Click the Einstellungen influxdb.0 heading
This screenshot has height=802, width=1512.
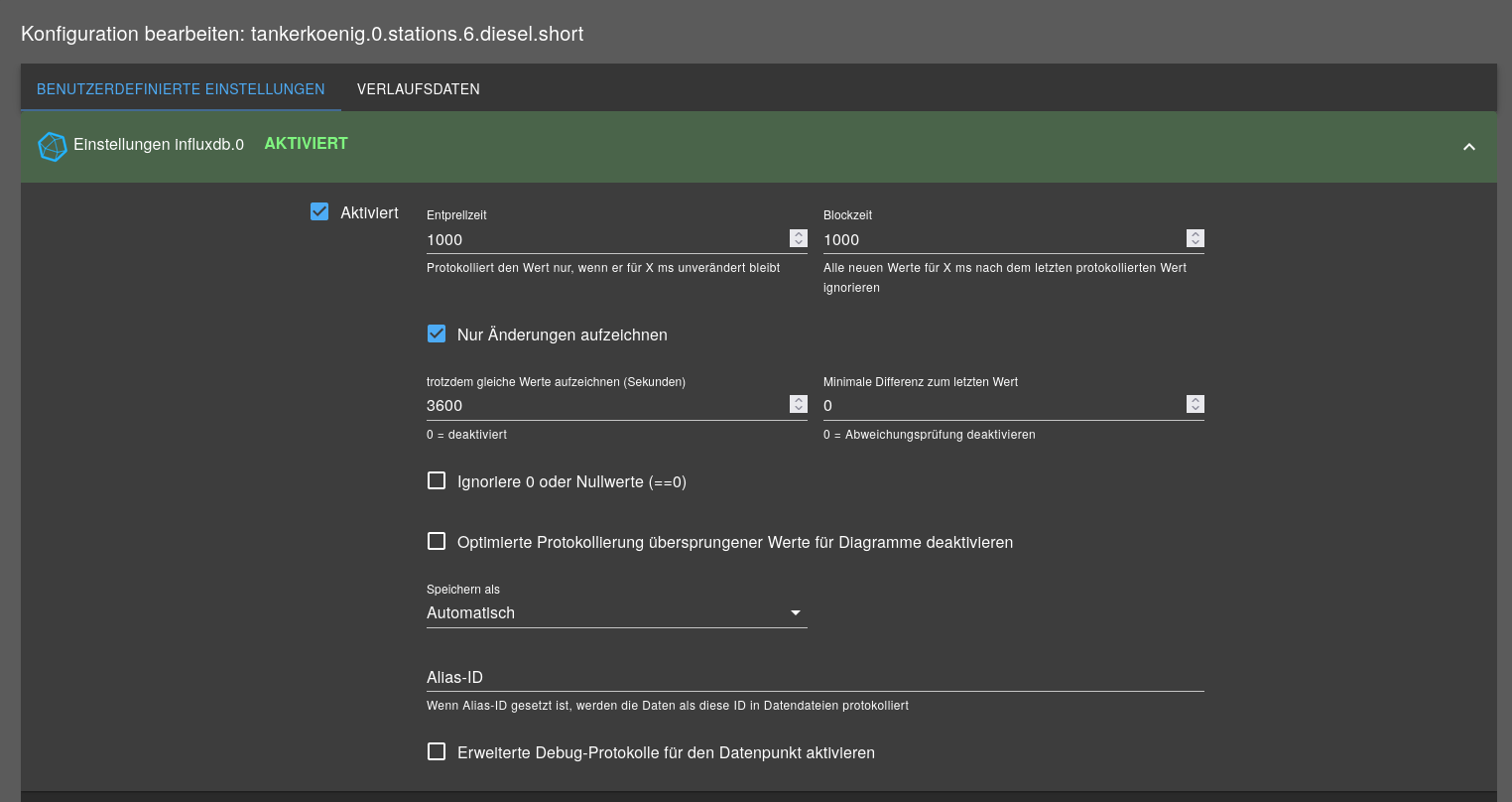tap(159, 145)
